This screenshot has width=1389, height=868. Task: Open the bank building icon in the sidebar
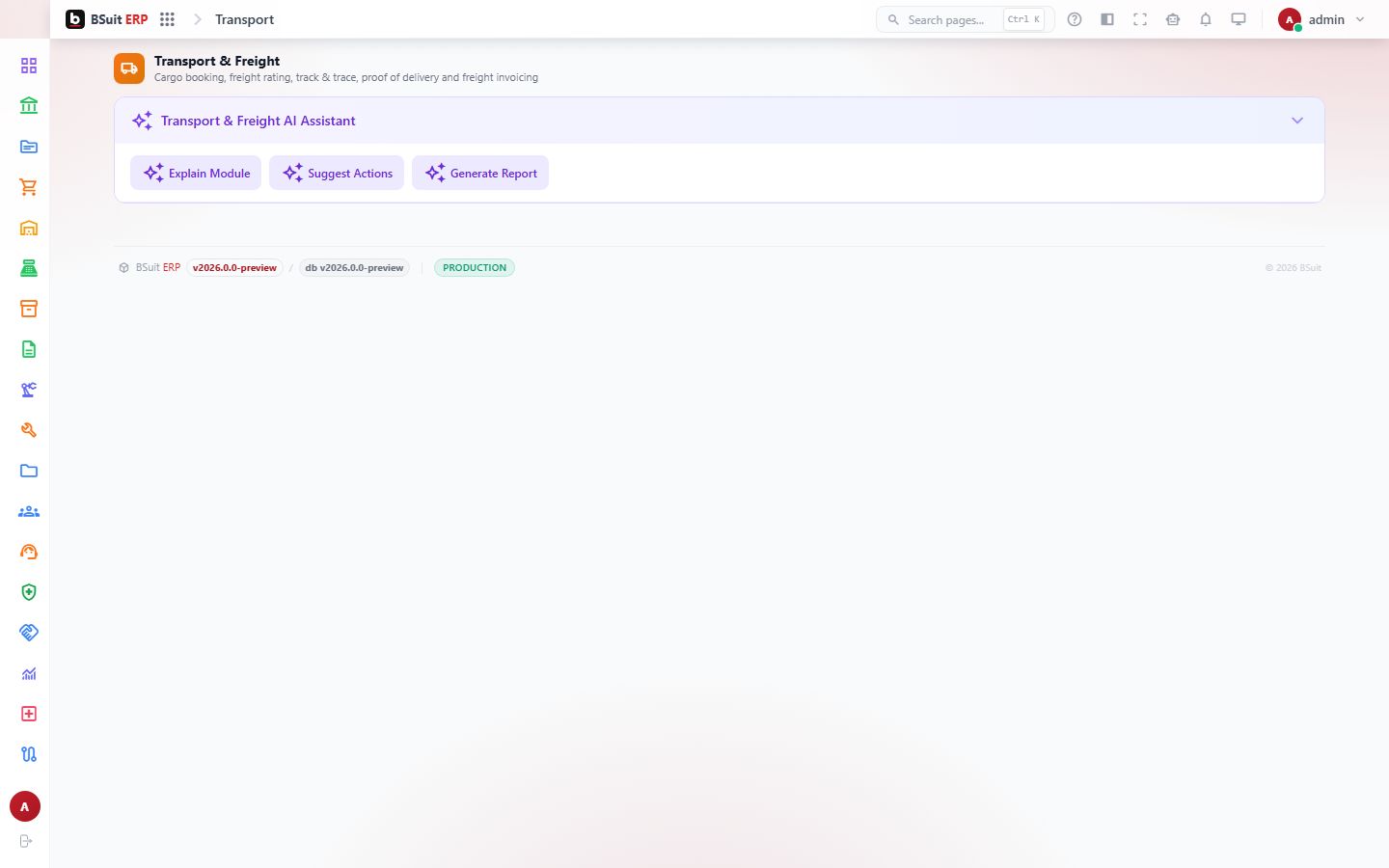(29, 106)
